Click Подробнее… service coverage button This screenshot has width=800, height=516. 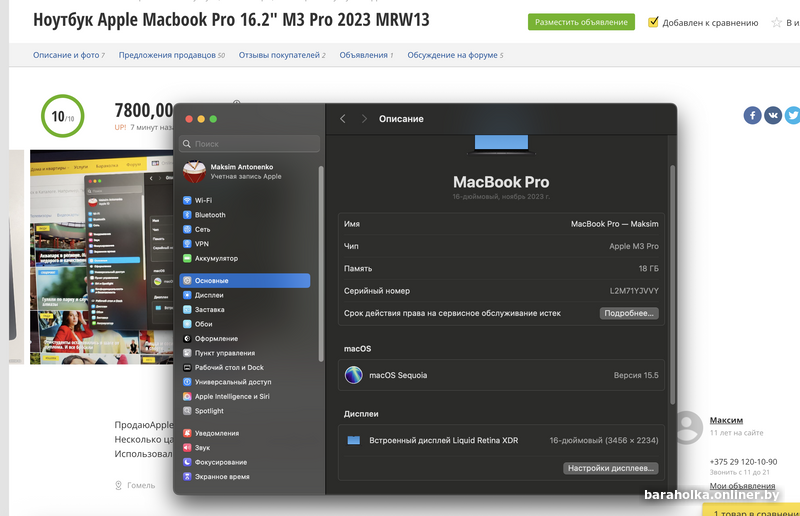coord(629,313)
